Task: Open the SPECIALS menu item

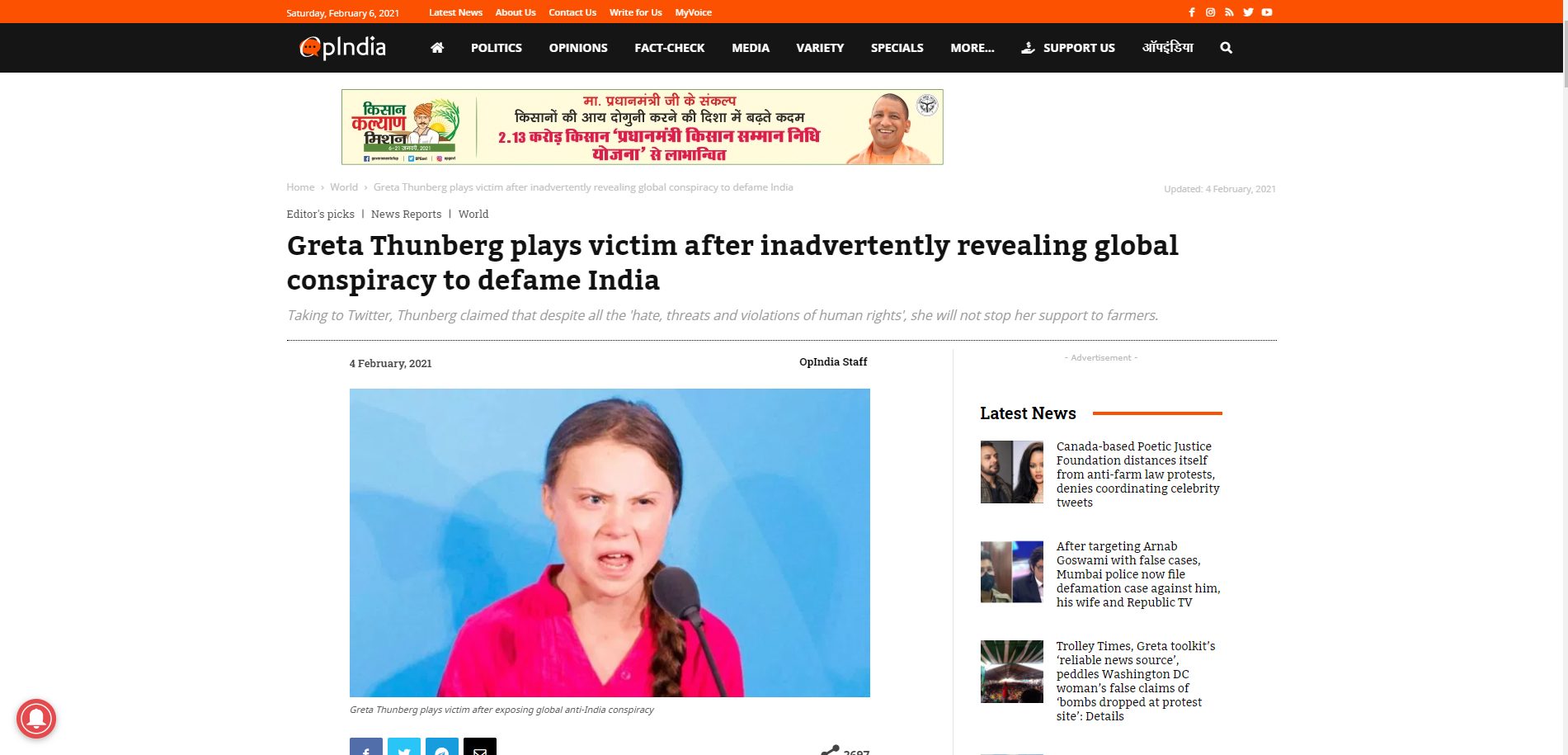Action: pos(897,48)
